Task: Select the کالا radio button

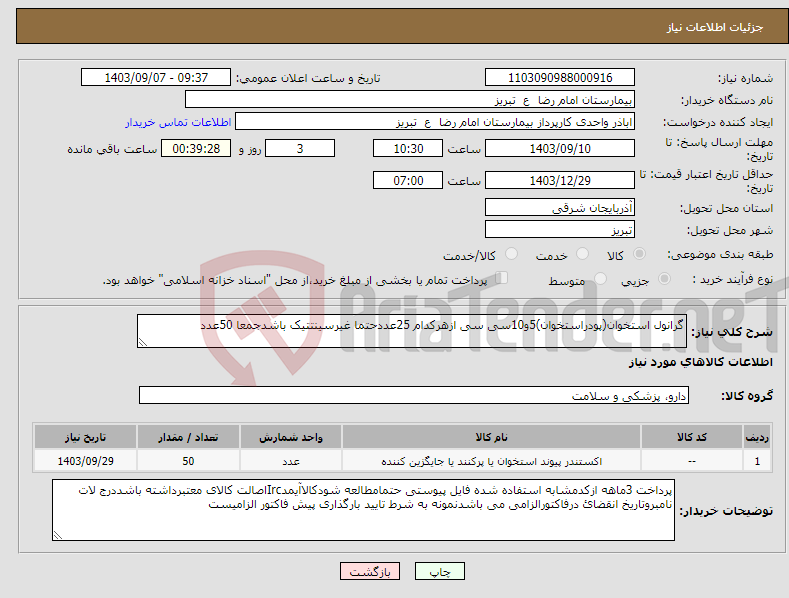Action: pyautogui.click(x=639, y=254)
